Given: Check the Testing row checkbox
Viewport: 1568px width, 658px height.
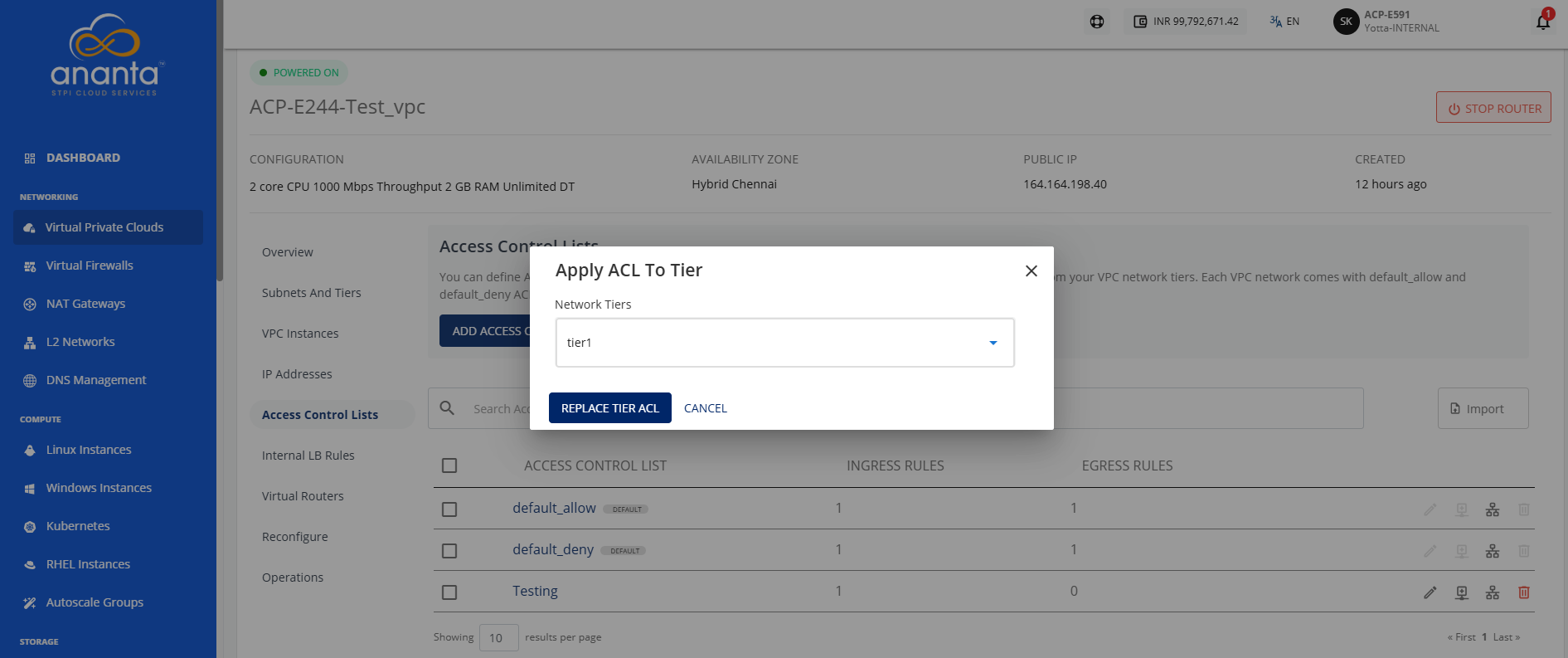Looking at the screenshot, I should tap(449, 592).
